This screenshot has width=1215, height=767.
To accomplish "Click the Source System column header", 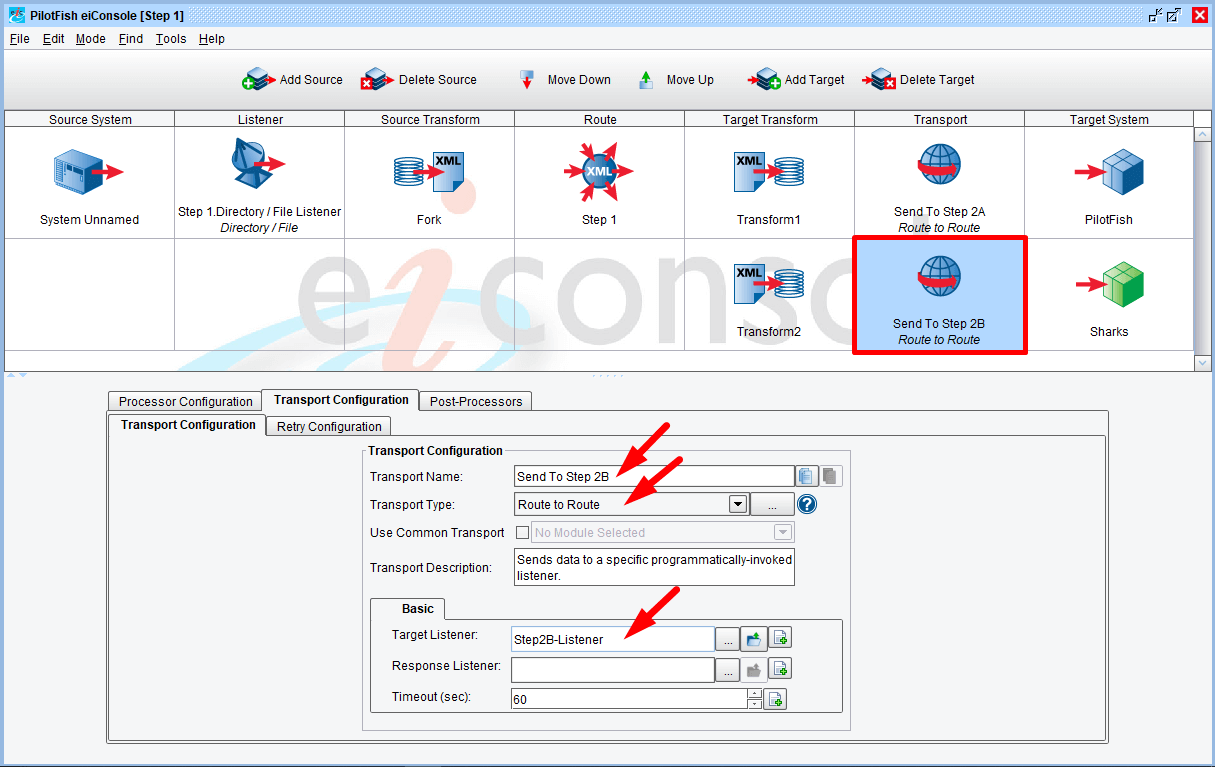I will pos(90,119).
